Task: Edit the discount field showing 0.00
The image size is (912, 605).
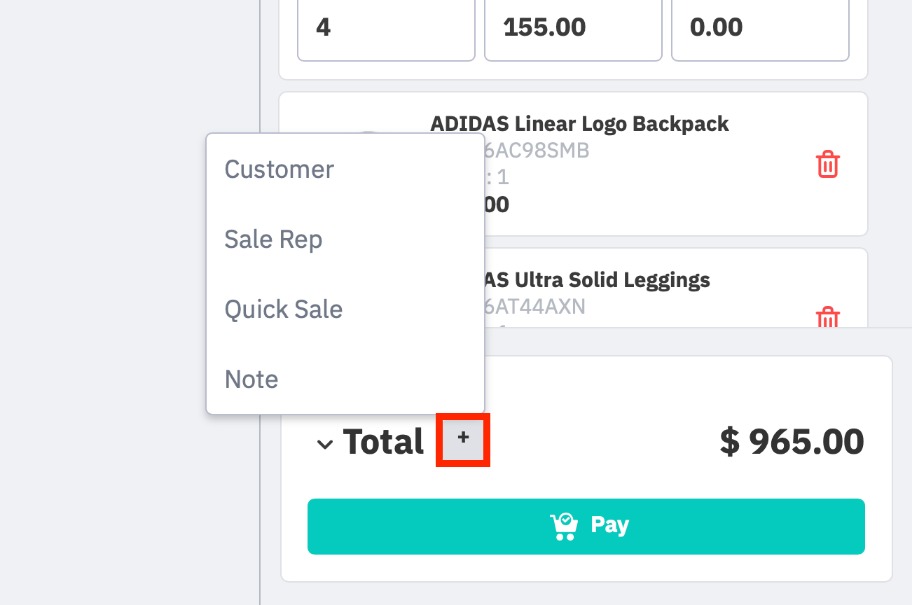Action: (760, 27)
